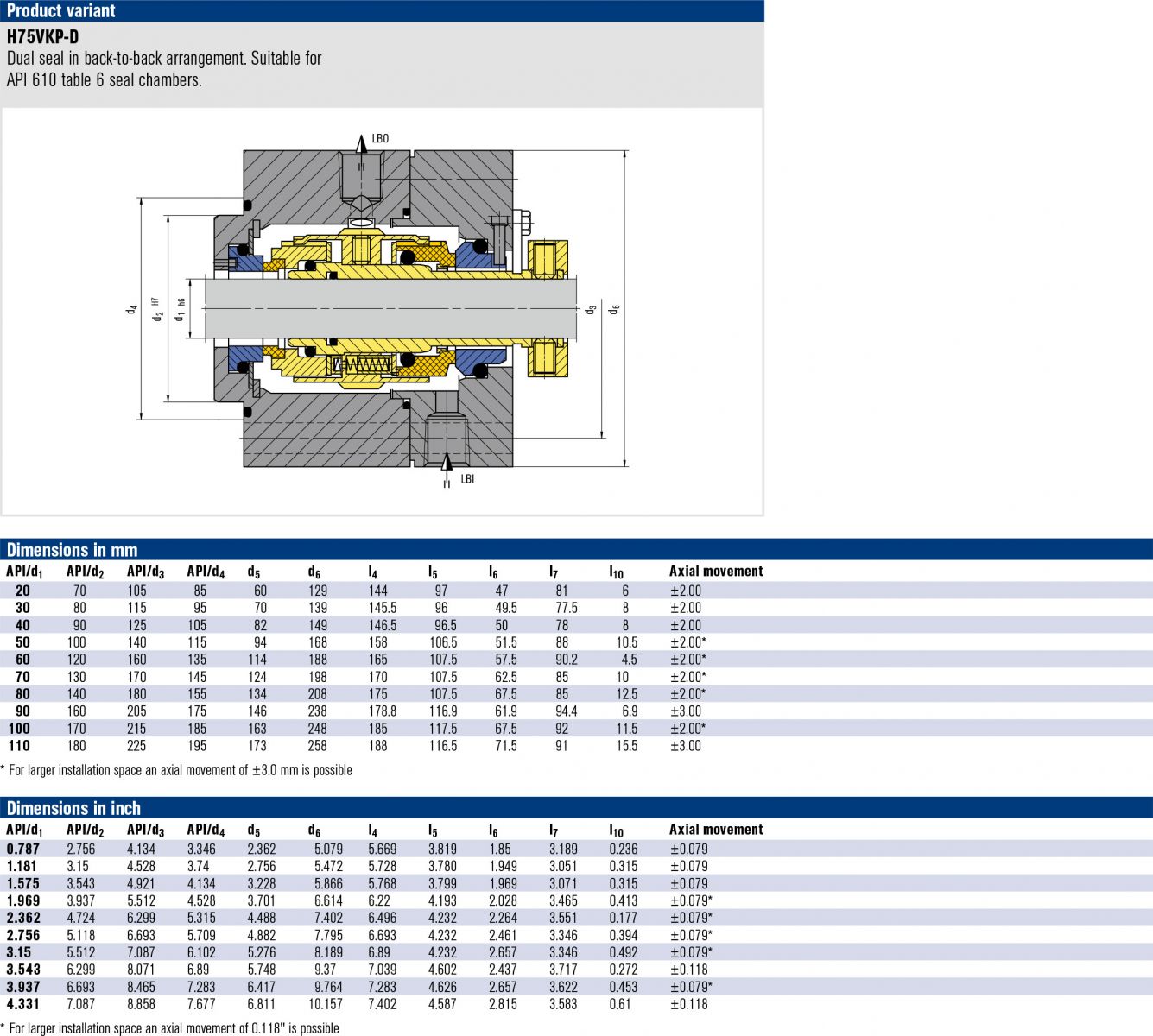1153x1036 pixels.
Task: Click the d4 dimension label in drawing
Action: coord(131,309)
